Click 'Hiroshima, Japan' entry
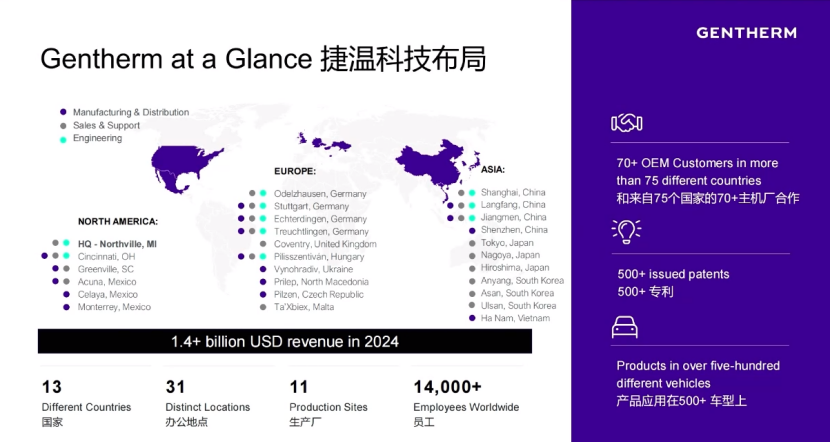 (515, 268)
